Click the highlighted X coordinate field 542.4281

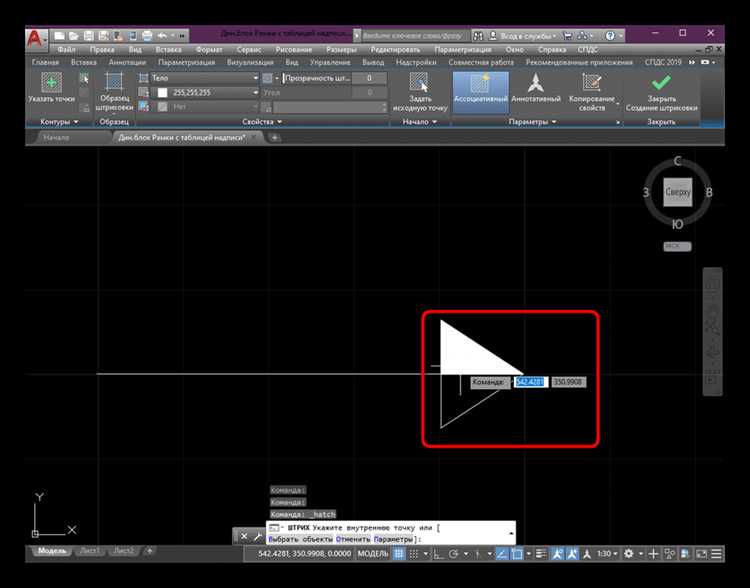531,382
